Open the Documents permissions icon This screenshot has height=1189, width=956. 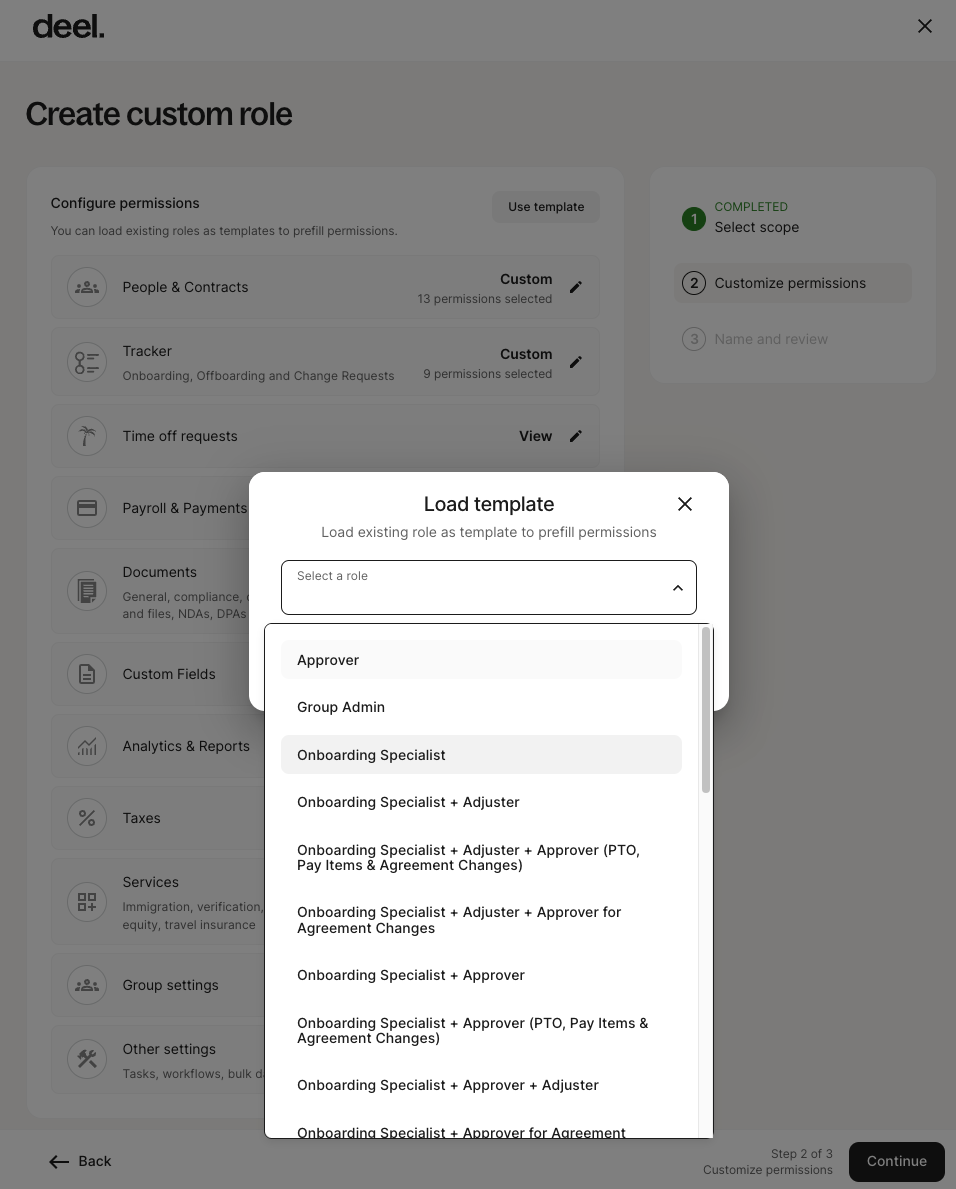pyautogui.click(x=87, y=591)
